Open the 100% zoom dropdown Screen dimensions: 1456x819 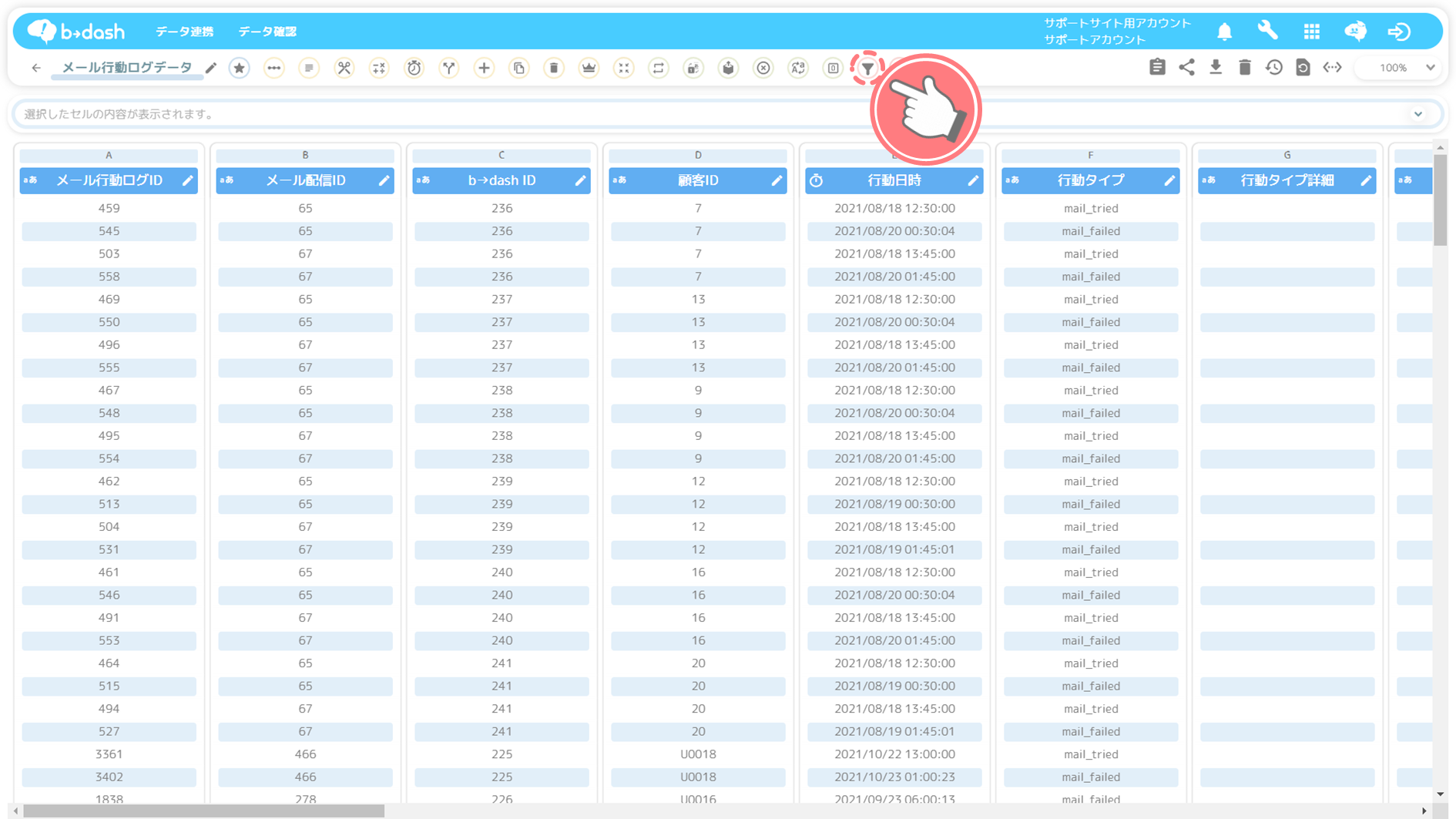1398,68
